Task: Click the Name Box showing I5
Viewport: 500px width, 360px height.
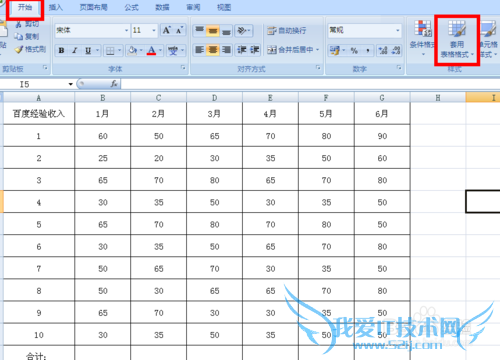Action: [33, 84]
